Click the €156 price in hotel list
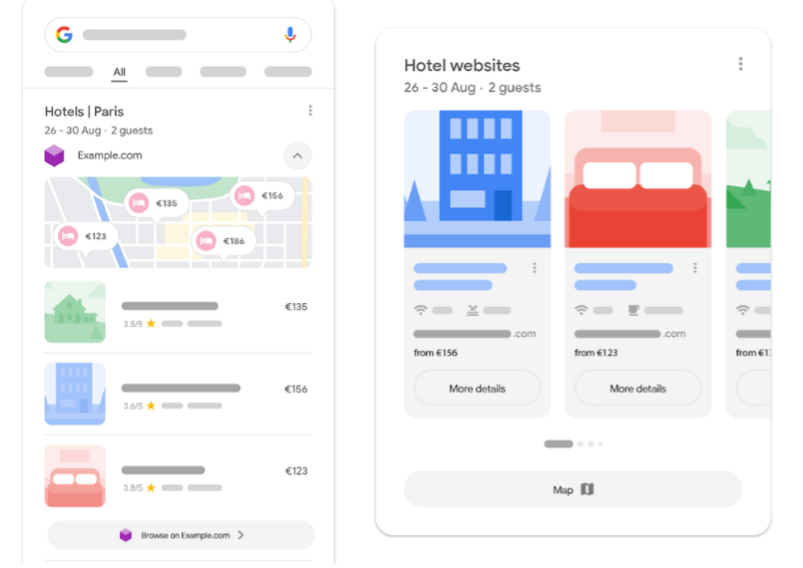The image size is (803, 568). pos(296,389)
